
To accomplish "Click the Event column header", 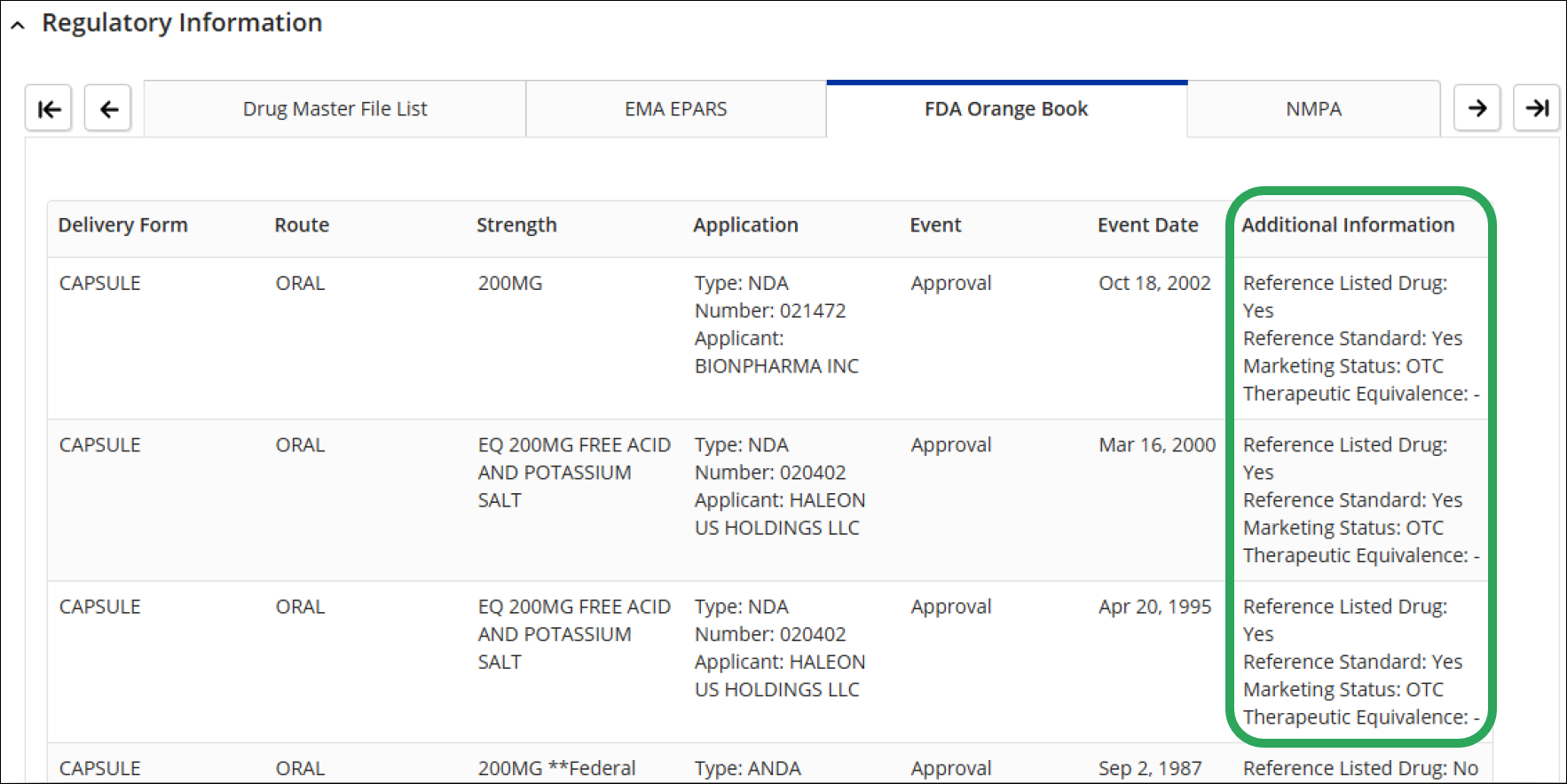I will pyautogui.click(x=935, y=225).
